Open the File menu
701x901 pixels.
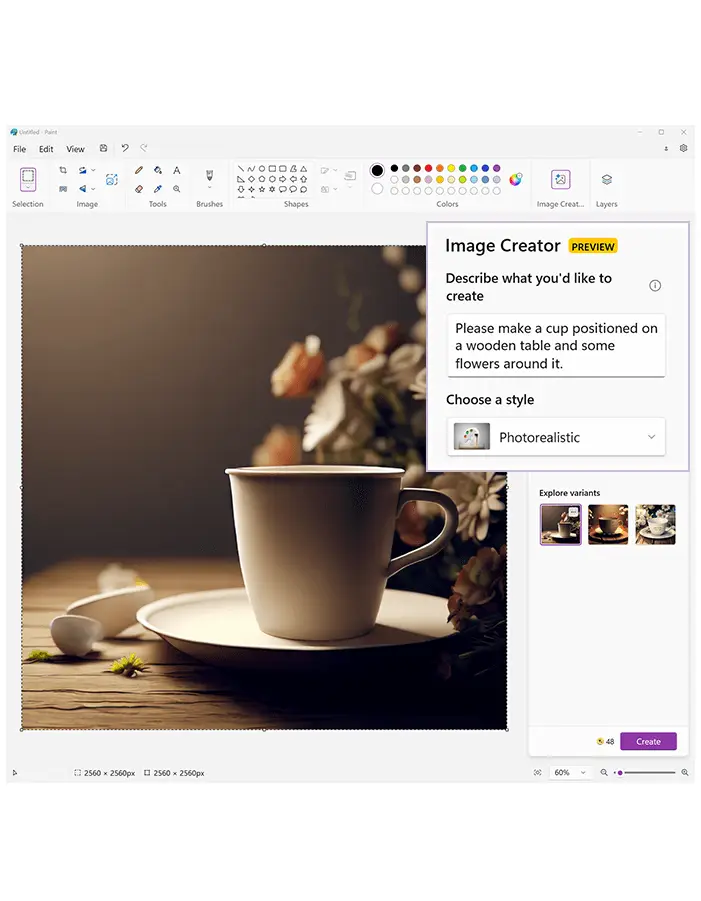[x=20, y=149]
